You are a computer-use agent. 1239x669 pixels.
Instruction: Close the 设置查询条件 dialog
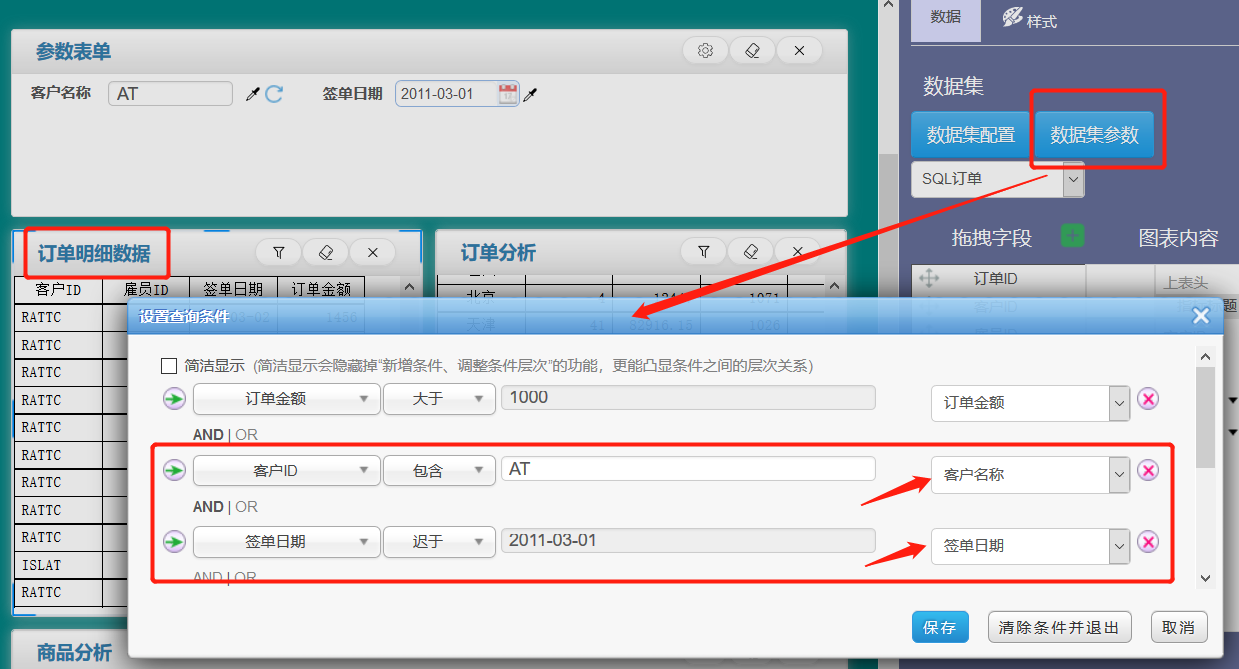[1201, 316]
